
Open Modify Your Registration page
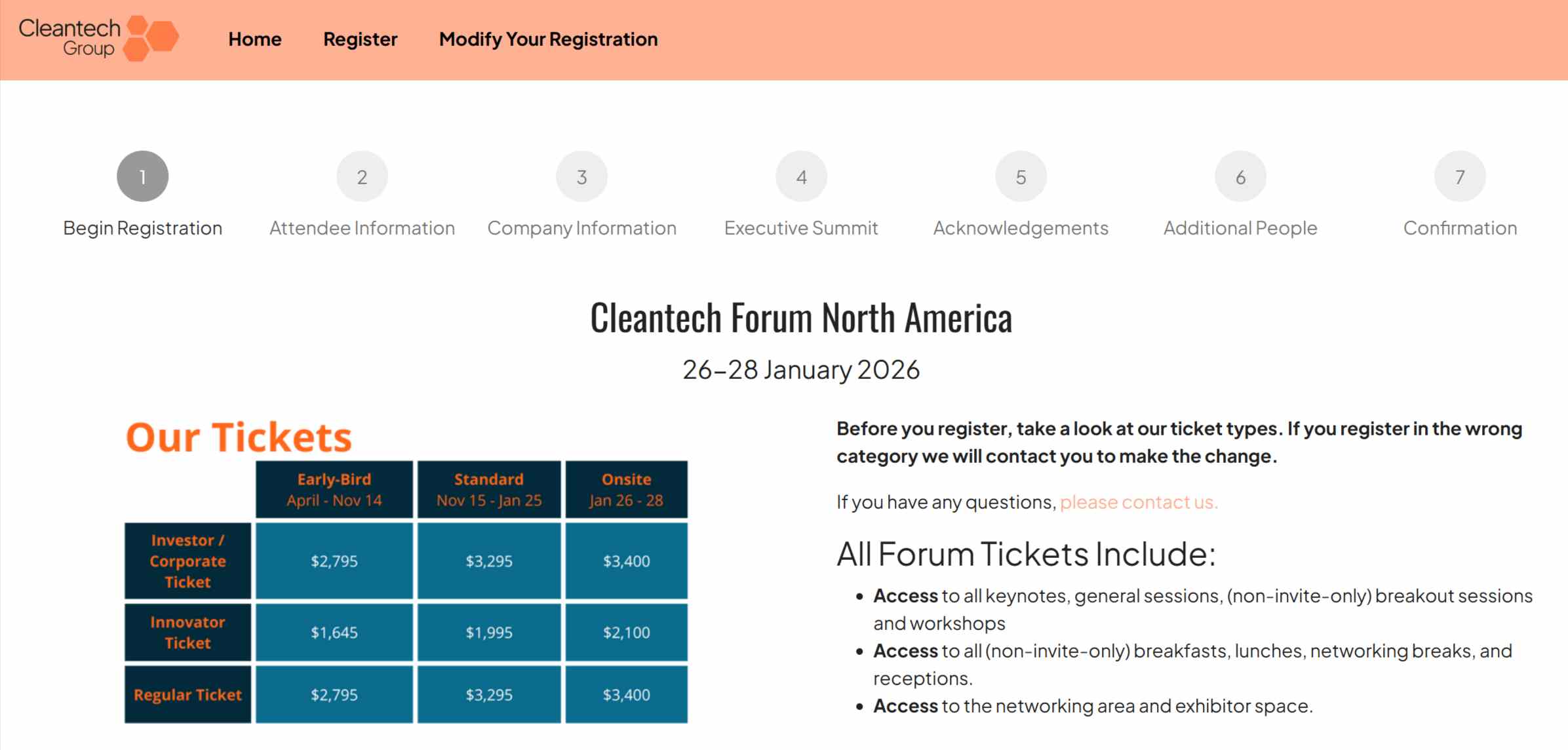tap(548, 39)
